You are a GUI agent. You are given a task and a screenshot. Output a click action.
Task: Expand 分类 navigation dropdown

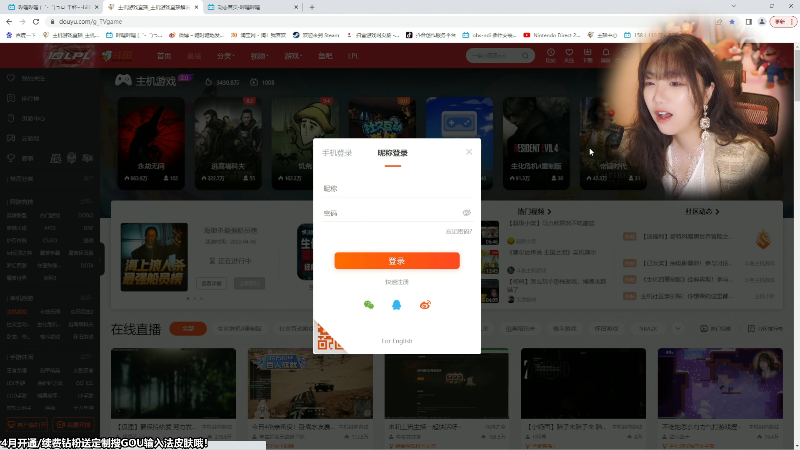click(226, 56)
